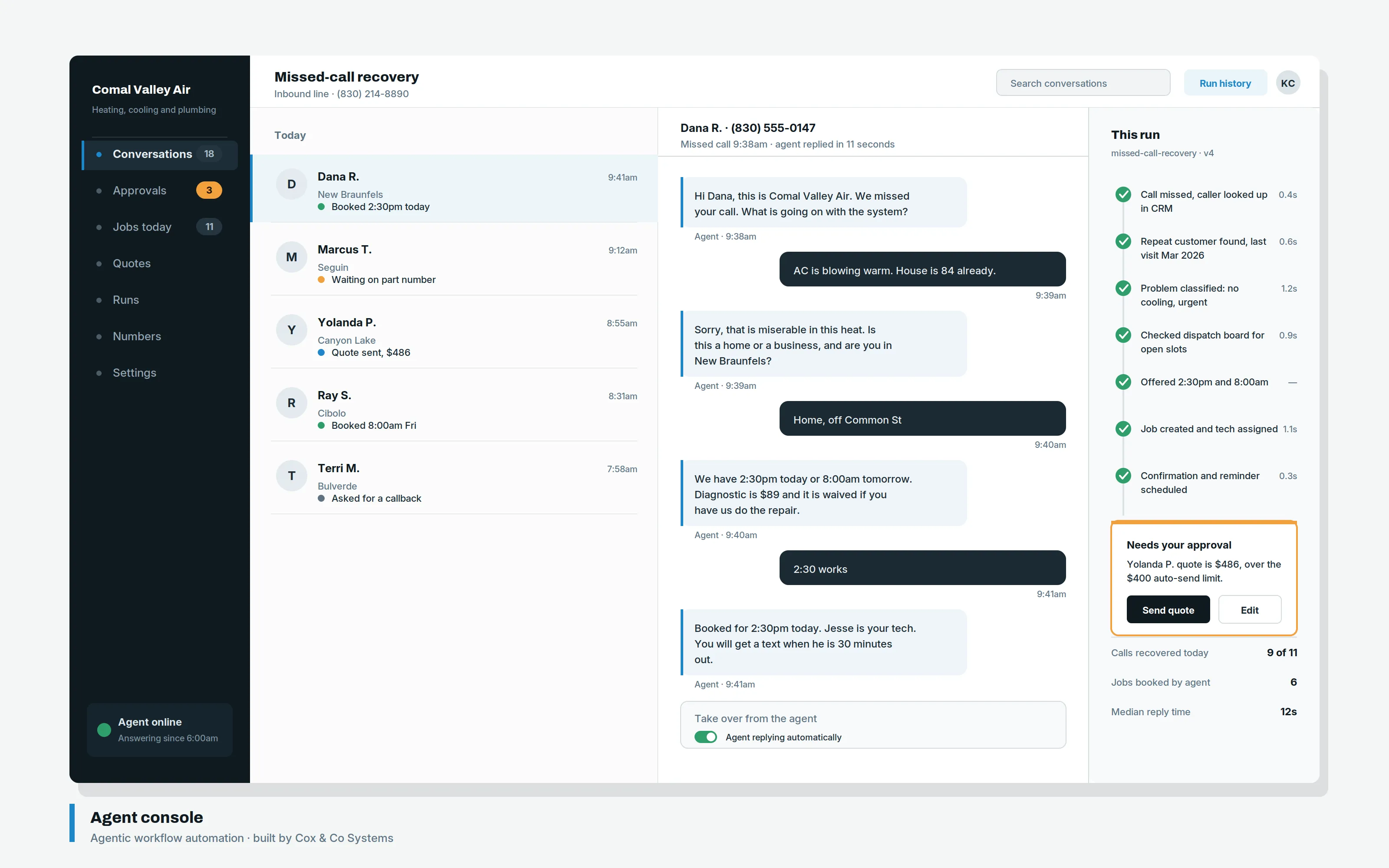1389x868 pixels.
Task: Open Conversations in the sidebar
Action: (x=160, y=155)
